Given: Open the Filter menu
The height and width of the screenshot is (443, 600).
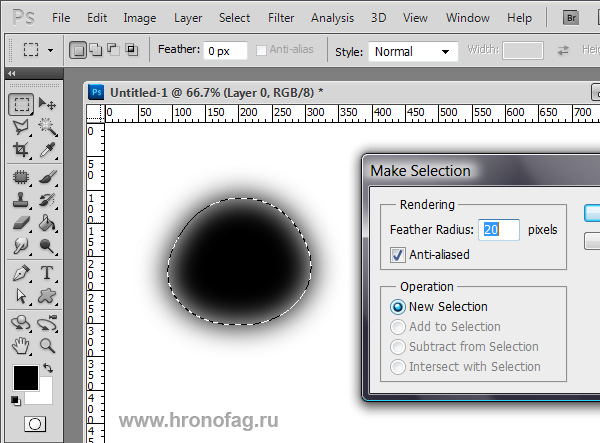Looking at the screenshot, I should 281,18.
